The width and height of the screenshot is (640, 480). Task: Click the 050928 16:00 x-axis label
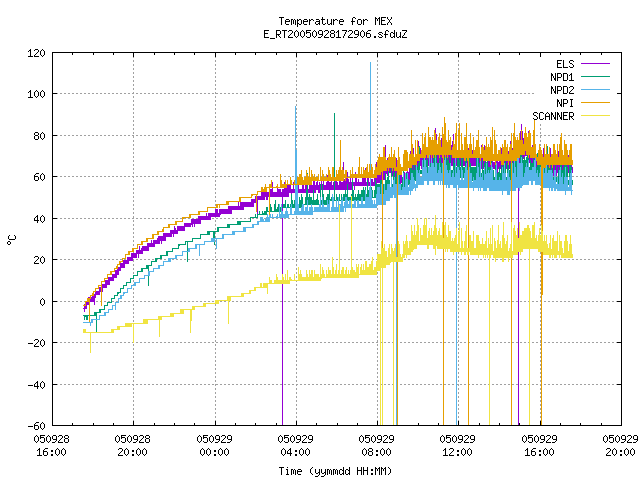click(51, 446)
